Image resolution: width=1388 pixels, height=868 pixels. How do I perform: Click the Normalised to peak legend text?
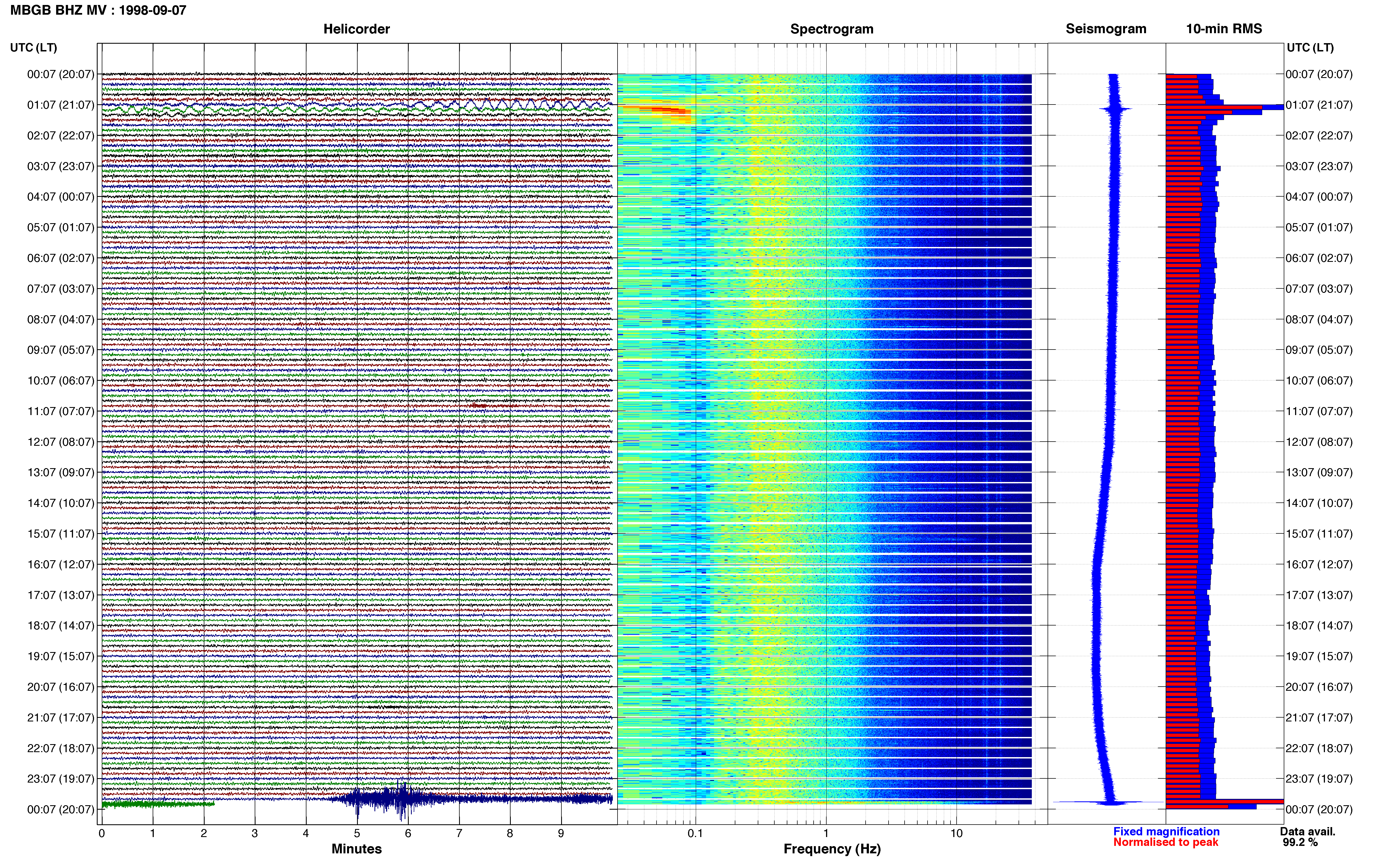(x=1165, y=842)
